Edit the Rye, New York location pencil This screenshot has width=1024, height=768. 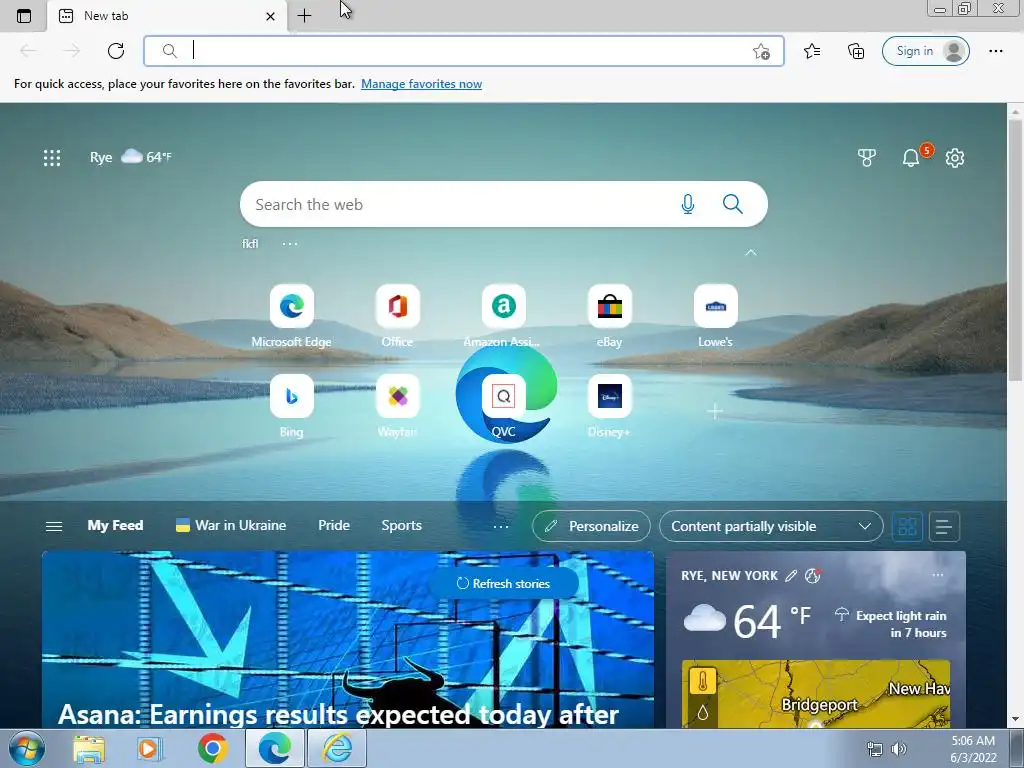791,575
